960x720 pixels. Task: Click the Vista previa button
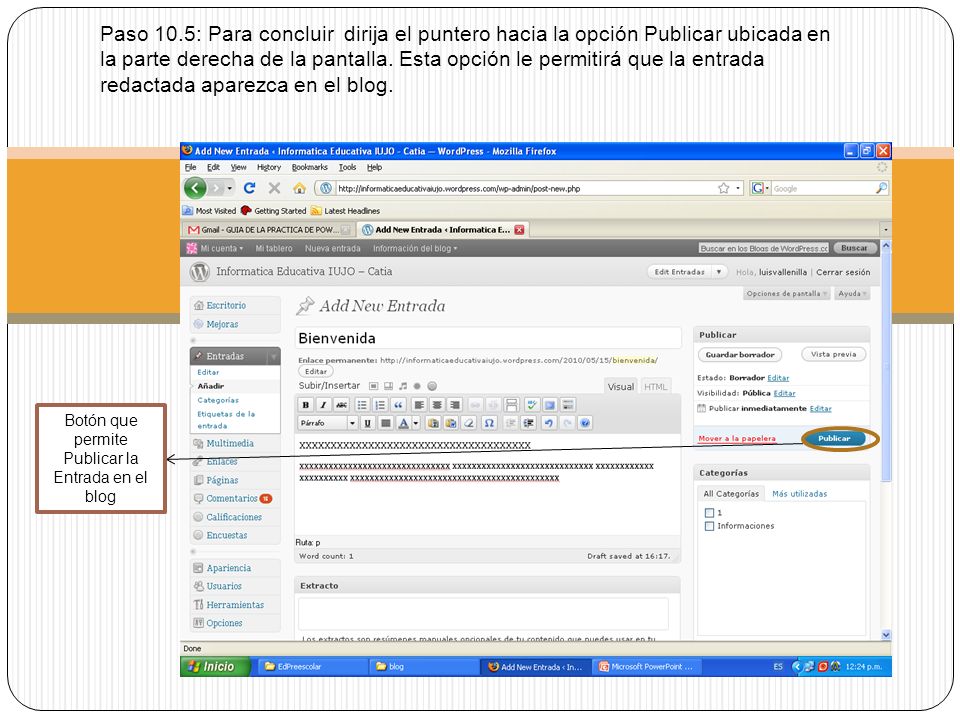tap(833, 354)
